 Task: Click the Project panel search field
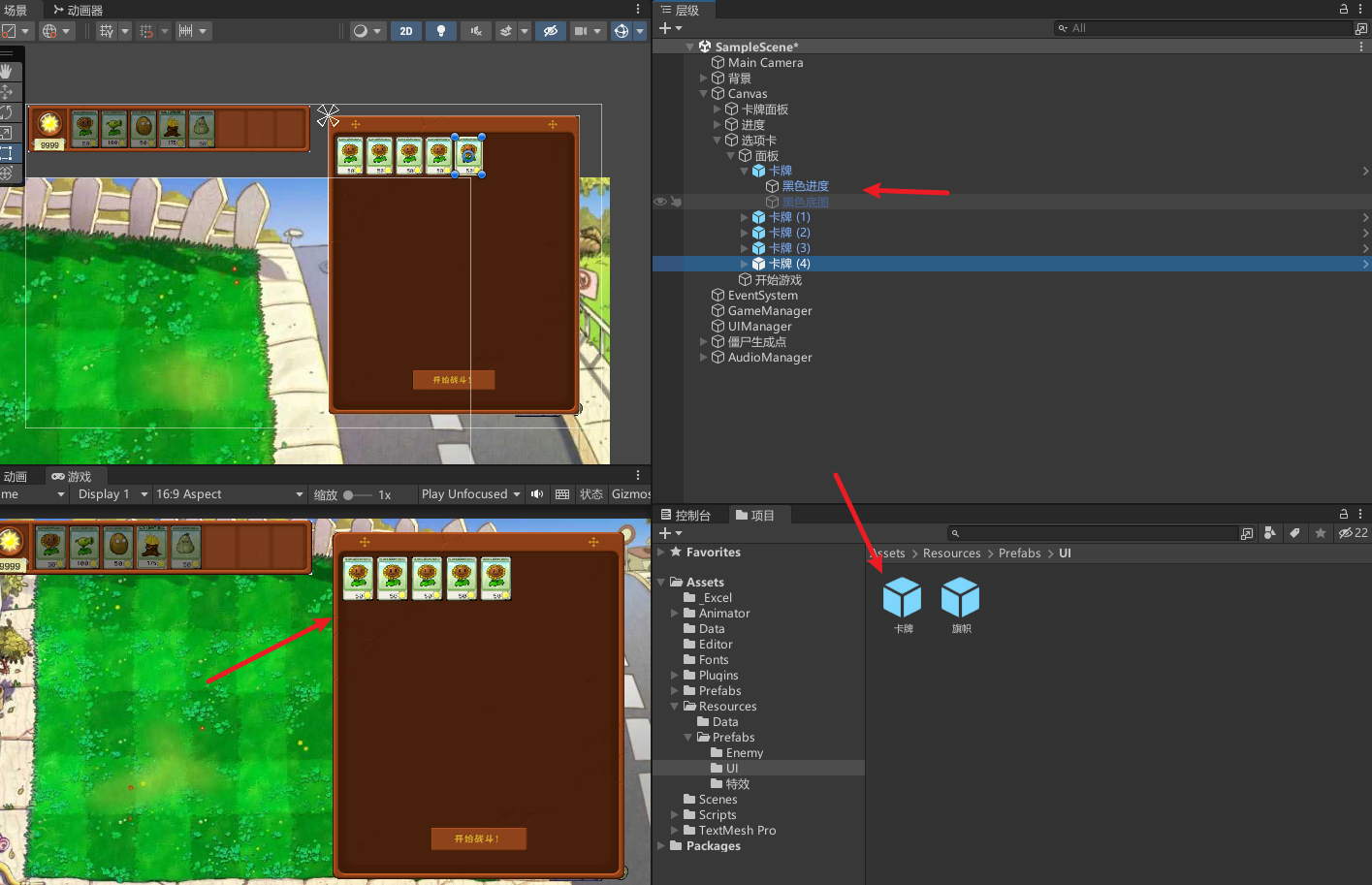(x=1094, y=533)
